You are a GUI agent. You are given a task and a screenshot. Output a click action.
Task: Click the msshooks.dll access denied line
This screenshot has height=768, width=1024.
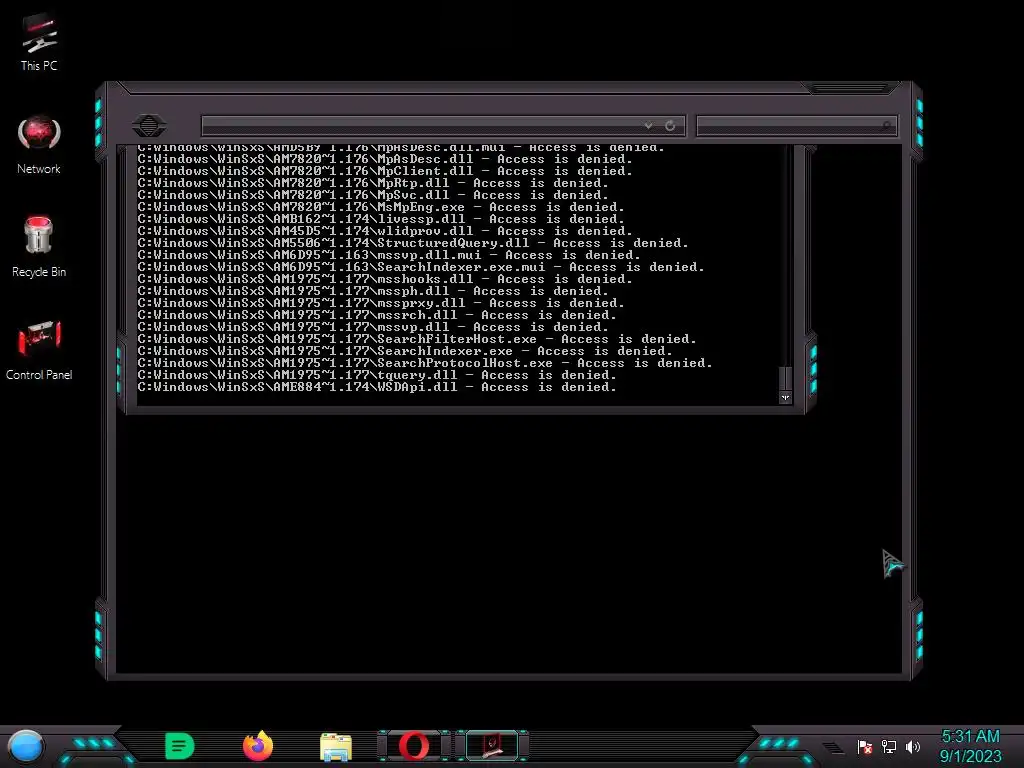385,279
